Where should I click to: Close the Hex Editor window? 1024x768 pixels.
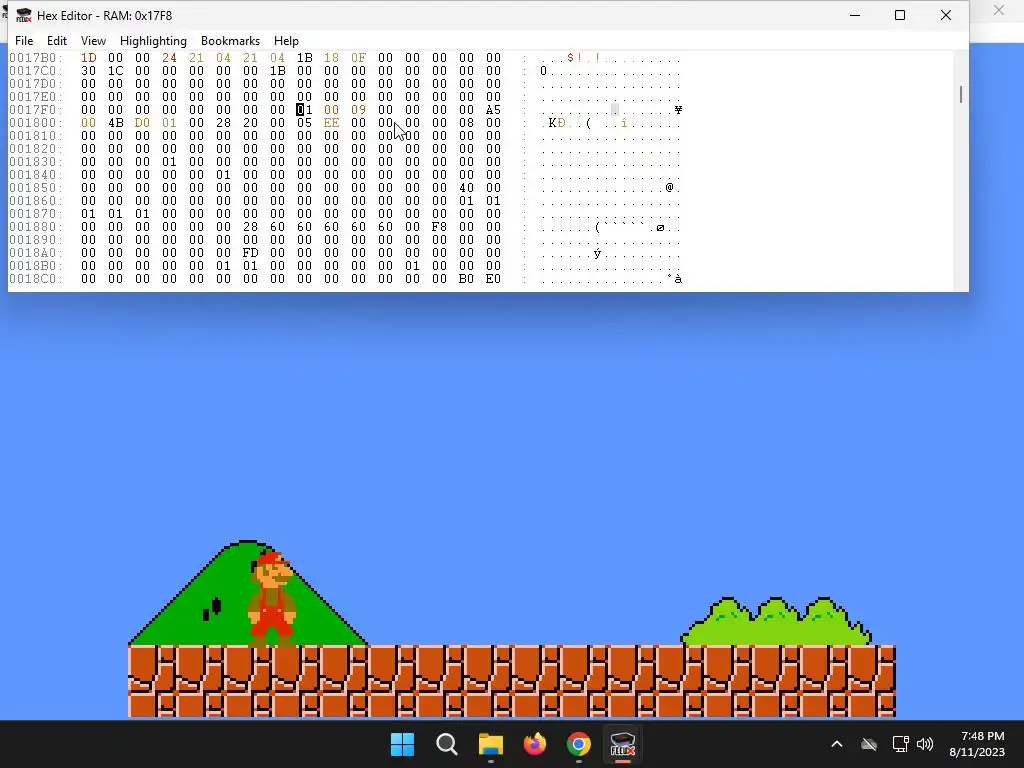(x=946, y=15)
